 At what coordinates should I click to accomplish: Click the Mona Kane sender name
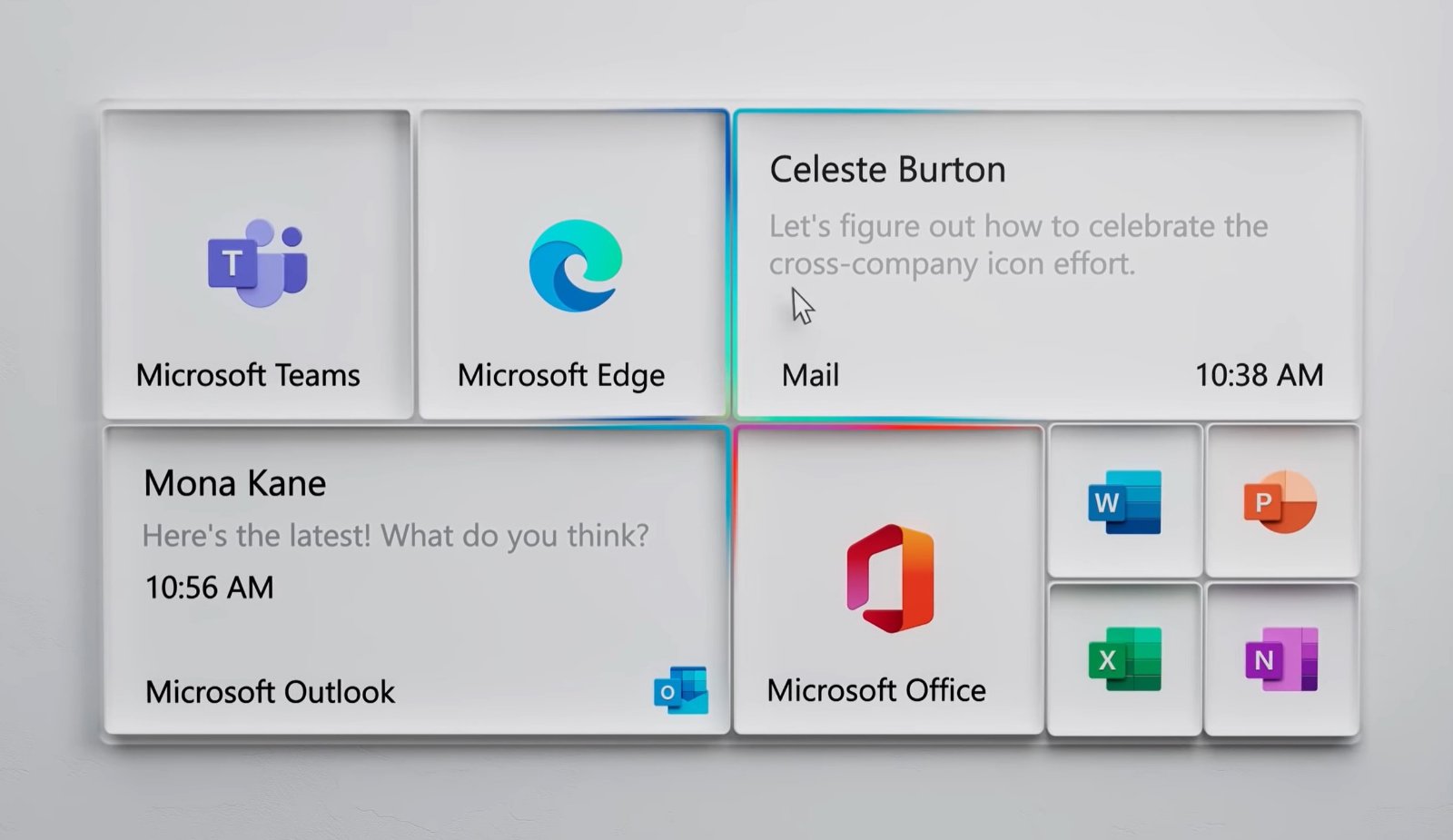(x=234, y=483)
